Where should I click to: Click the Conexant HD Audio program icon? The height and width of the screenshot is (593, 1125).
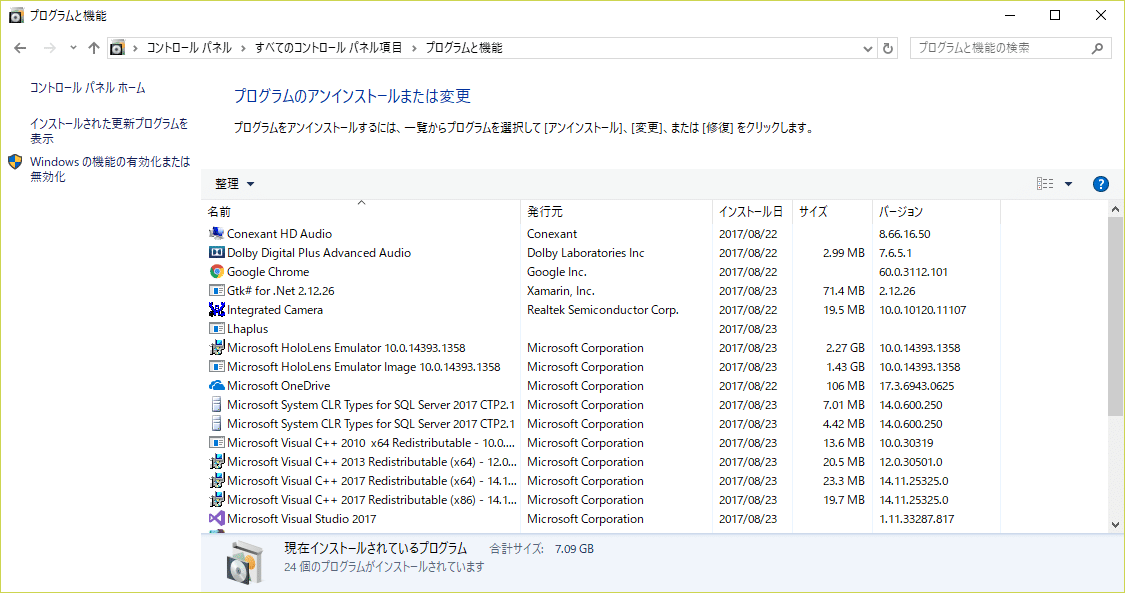216,234
